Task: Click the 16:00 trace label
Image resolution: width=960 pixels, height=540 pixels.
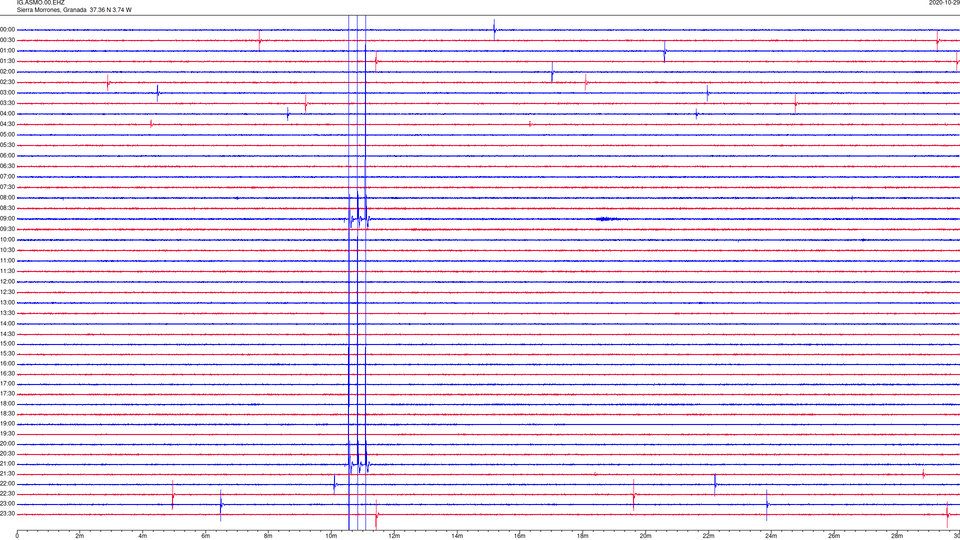Action: (7, 364)
